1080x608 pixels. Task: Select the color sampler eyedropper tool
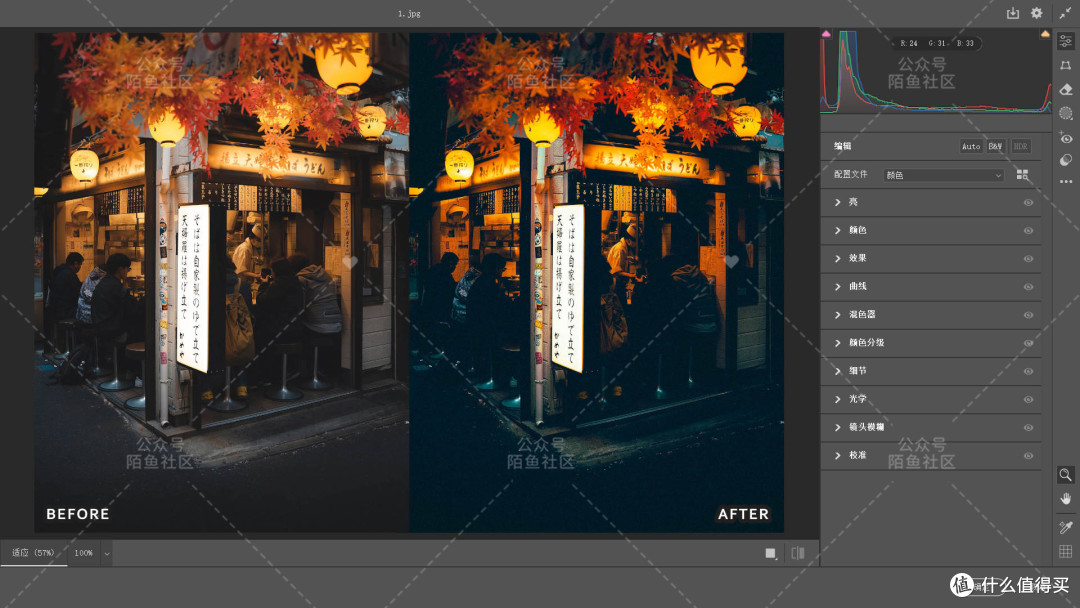pos(1066,527)
